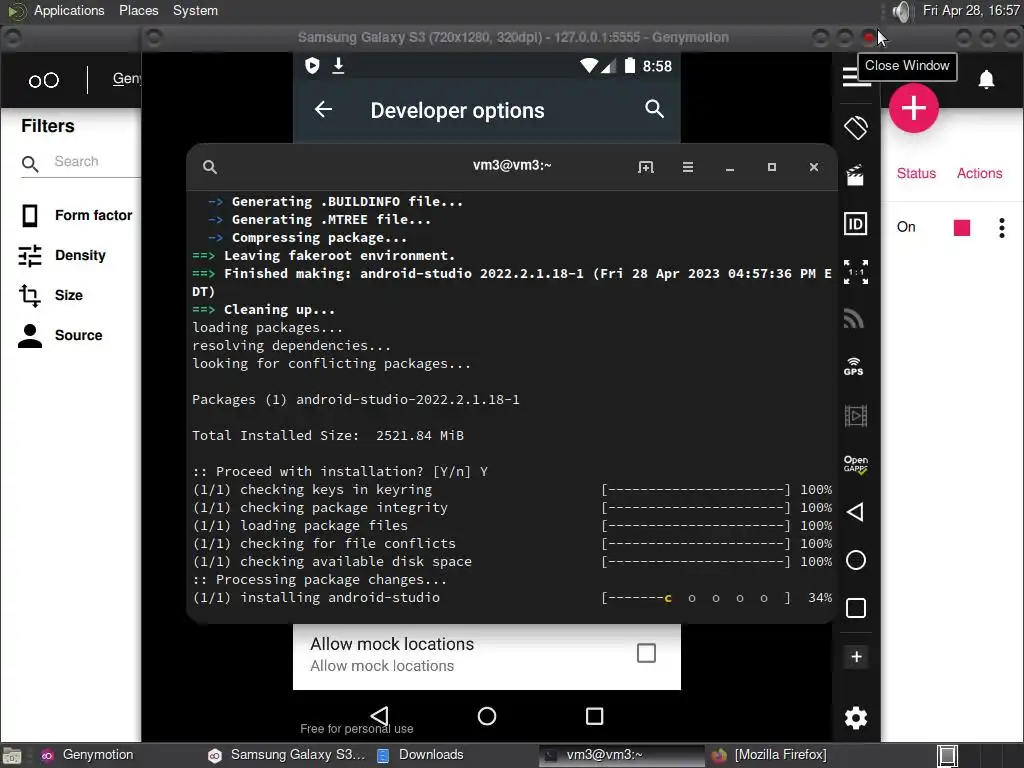The width and height of the screenshot is (1024, 768).
Task: Switch to Samsung Galaxy S3 taskbar entry
Action: [286, 755]
